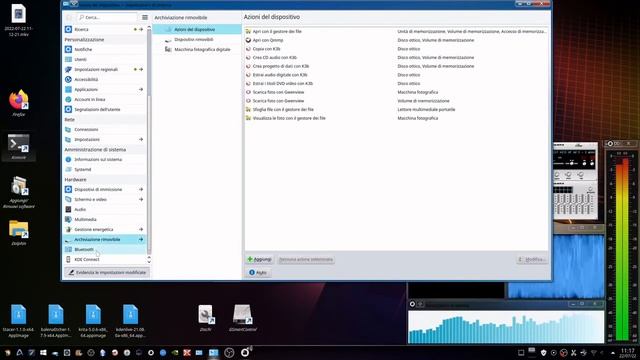
Task: Select Connessioni under Rete
Action: (x=104, y=129)
